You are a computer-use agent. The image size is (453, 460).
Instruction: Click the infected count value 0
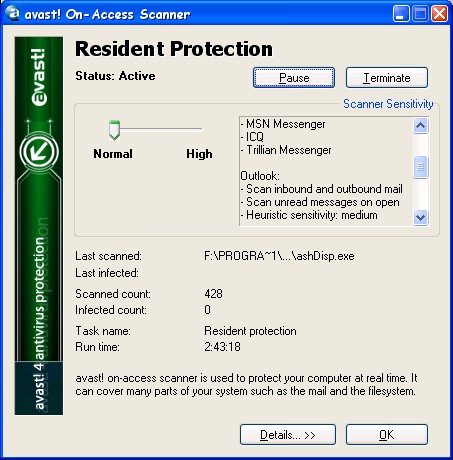(x=207, y=310)
